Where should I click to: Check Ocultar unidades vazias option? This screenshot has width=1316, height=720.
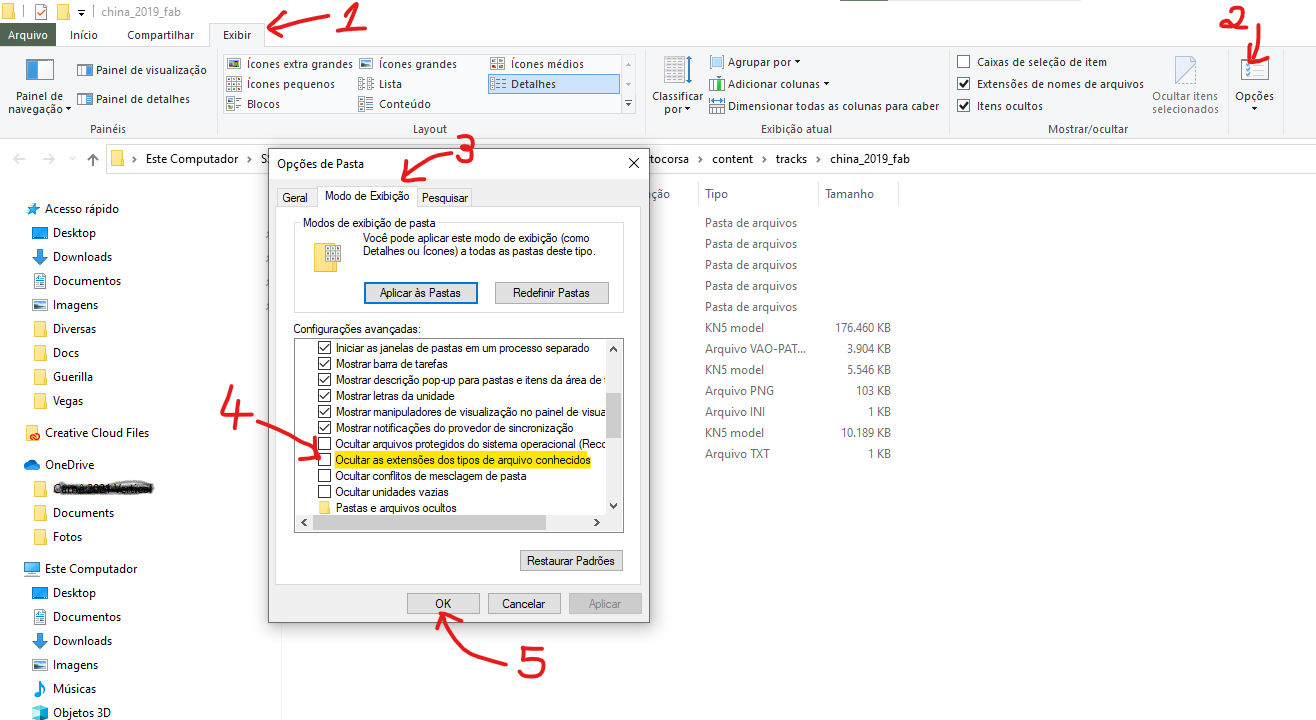[324, 492]
